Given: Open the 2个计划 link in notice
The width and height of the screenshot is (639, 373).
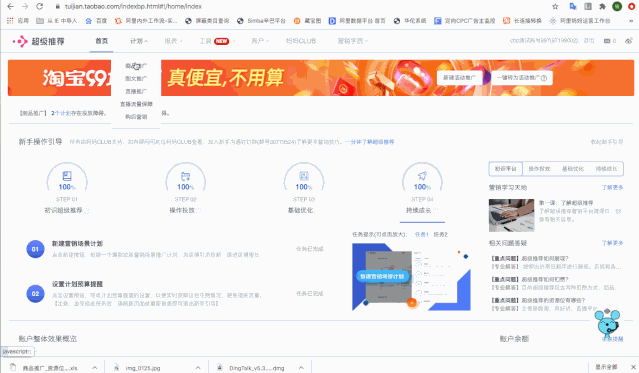Looking at the screenshot, I should [x=61, y=113].
